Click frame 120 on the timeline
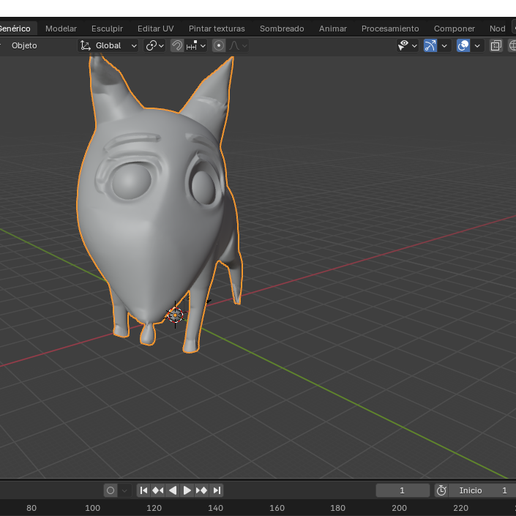The image size is (516, 516). (x=154, y=508)
